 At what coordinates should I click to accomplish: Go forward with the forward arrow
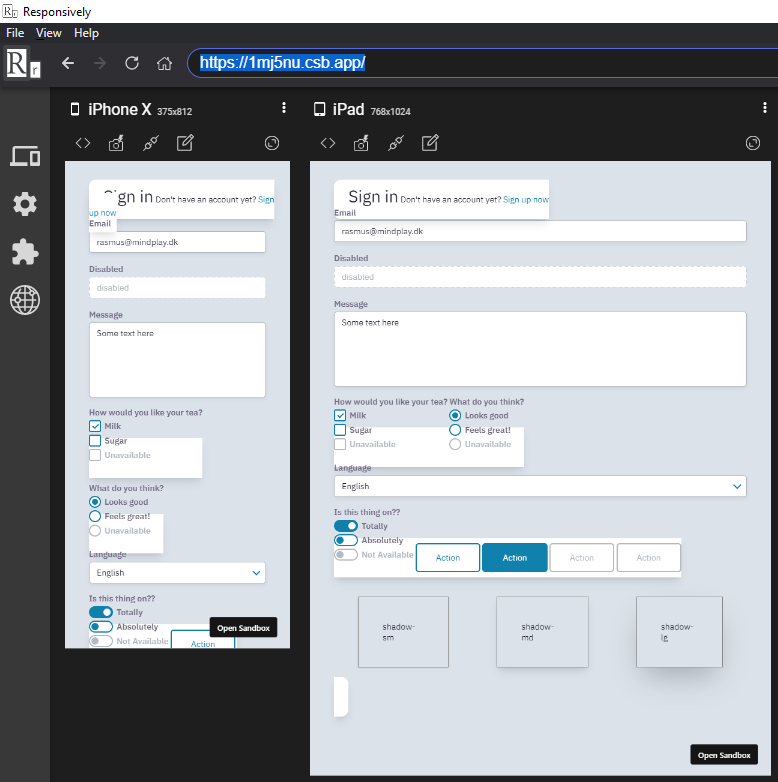(x=100, y=63)
